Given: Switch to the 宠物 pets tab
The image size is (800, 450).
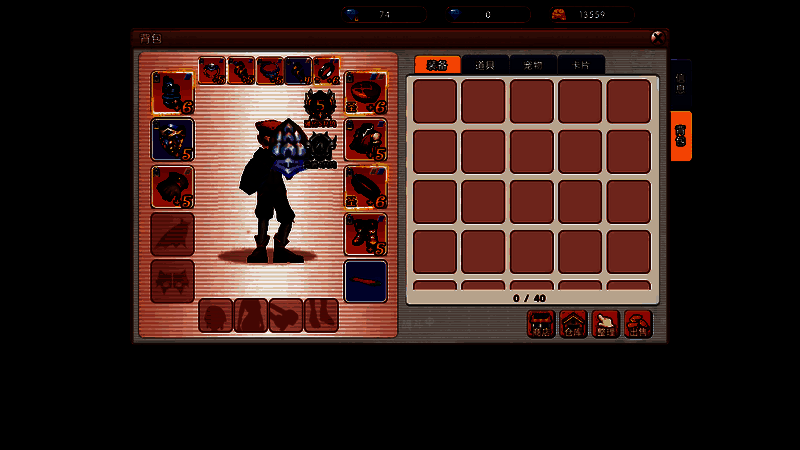Looking at the screenshot, I should 533,64.
